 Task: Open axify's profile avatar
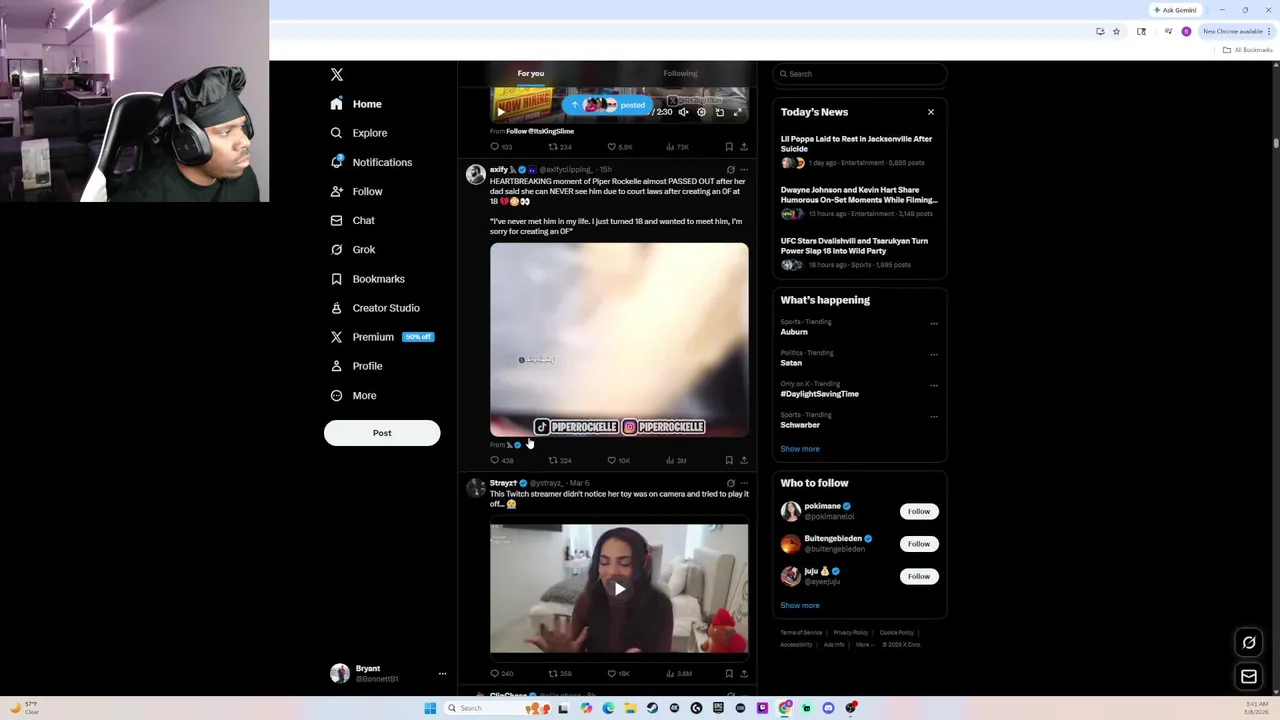476,175
